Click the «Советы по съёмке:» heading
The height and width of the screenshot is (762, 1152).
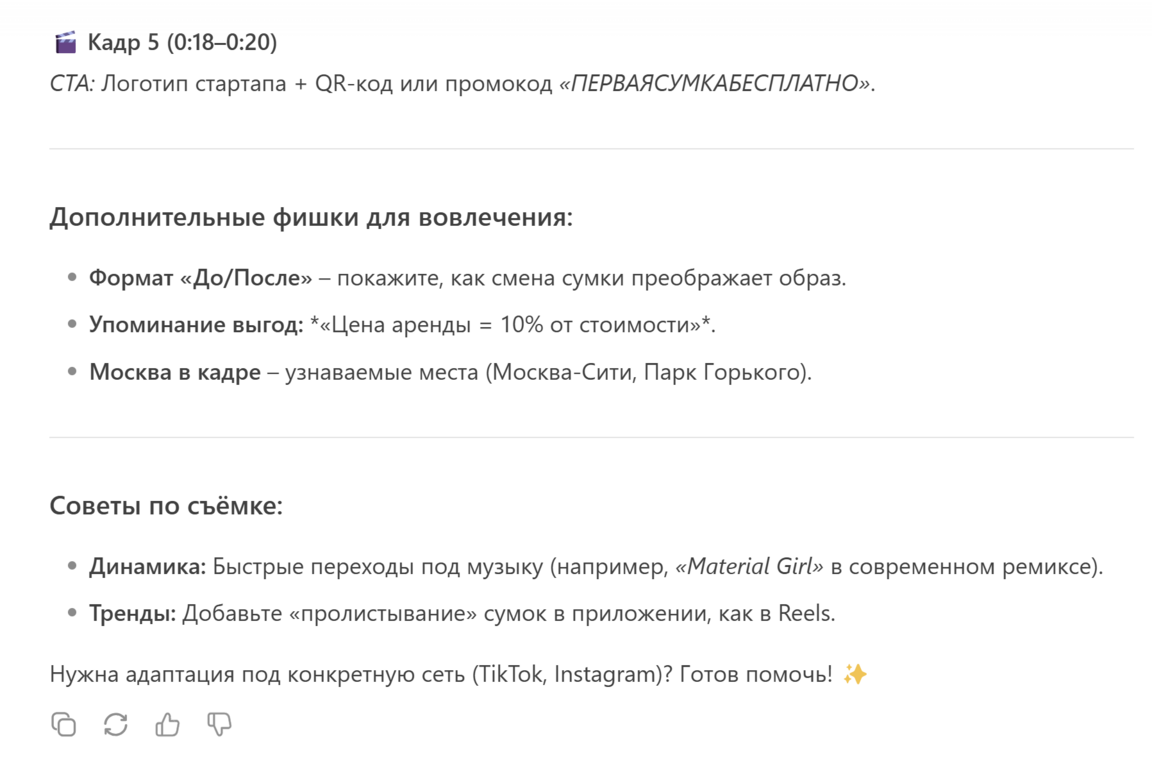[166, 506]
